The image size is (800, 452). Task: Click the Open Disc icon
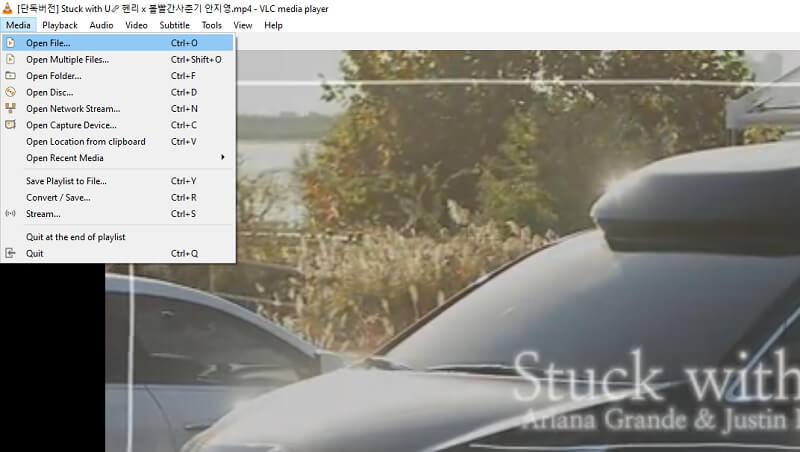click(x=11, y=92)
